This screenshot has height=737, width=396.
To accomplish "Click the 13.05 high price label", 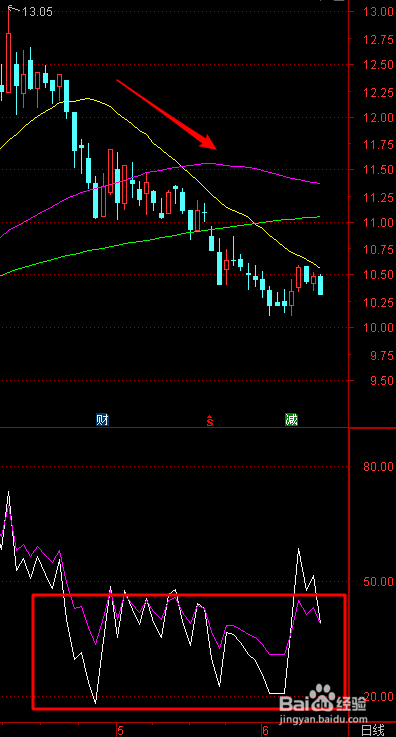I will tap(38, 12).
